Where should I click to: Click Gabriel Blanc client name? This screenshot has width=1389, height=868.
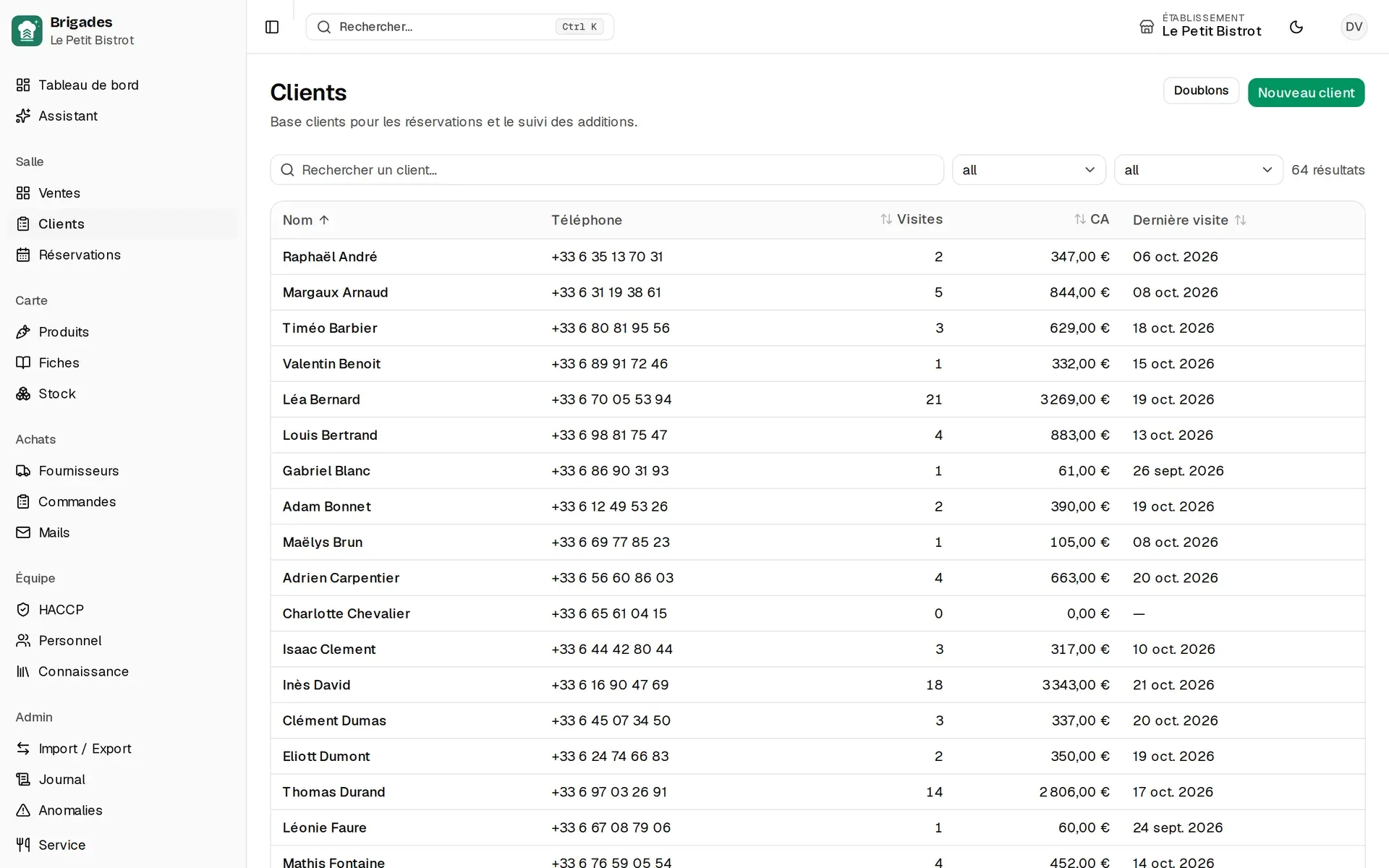coord(326,471)
